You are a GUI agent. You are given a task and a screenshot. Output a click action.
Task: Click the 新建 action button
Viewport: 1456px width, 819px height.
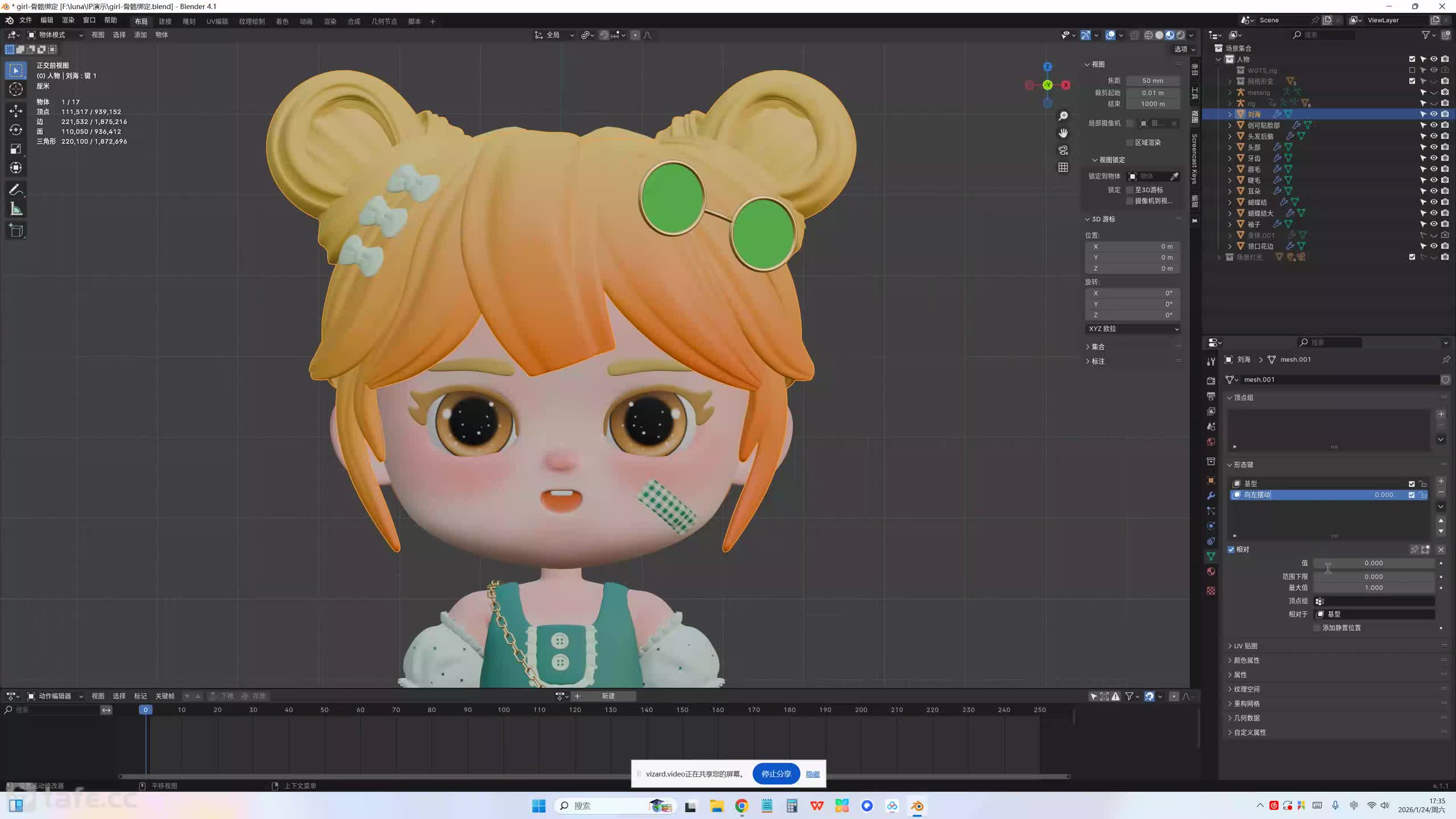click(608, 696)
